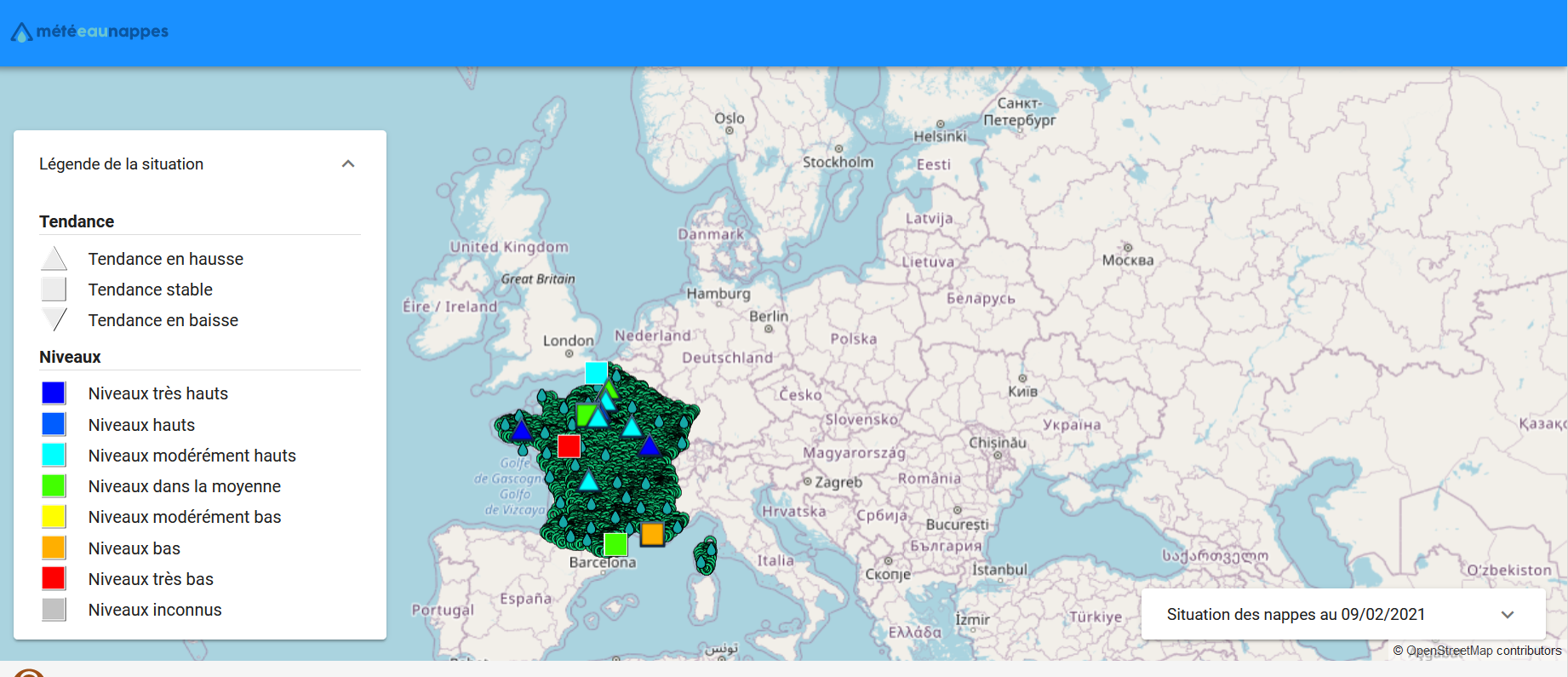Select the cyan square marker in northern France
1568x677 pixels.
coord(596,373)
